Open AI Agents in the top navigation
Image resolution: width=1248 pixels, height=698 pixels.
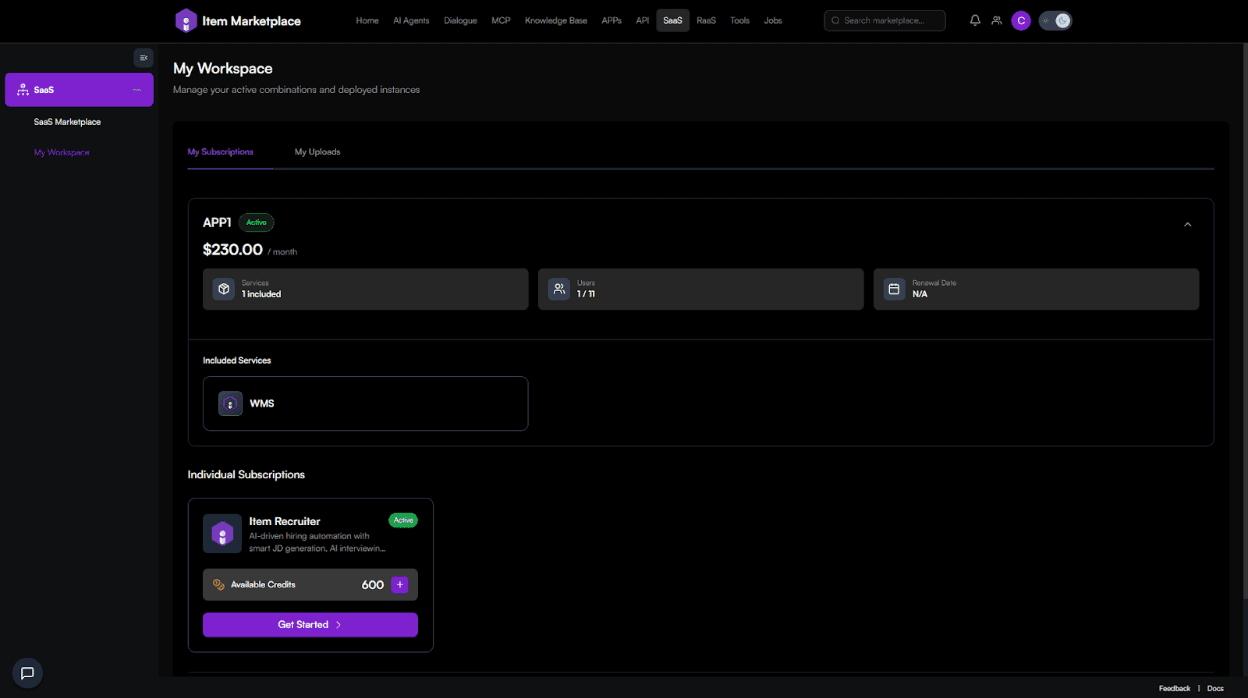411,20
